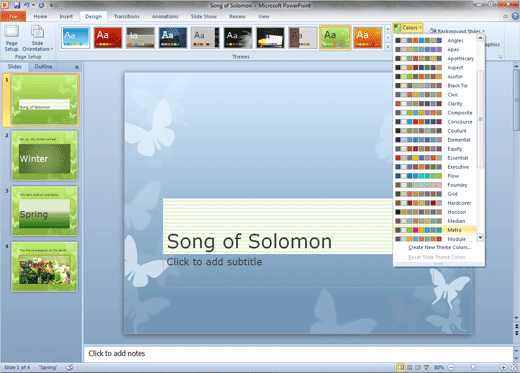This screenshot has width=520, height=373.
Task: Expand the Background Styles dropdown
Action: pyautogui.click(x=457, y=31)
